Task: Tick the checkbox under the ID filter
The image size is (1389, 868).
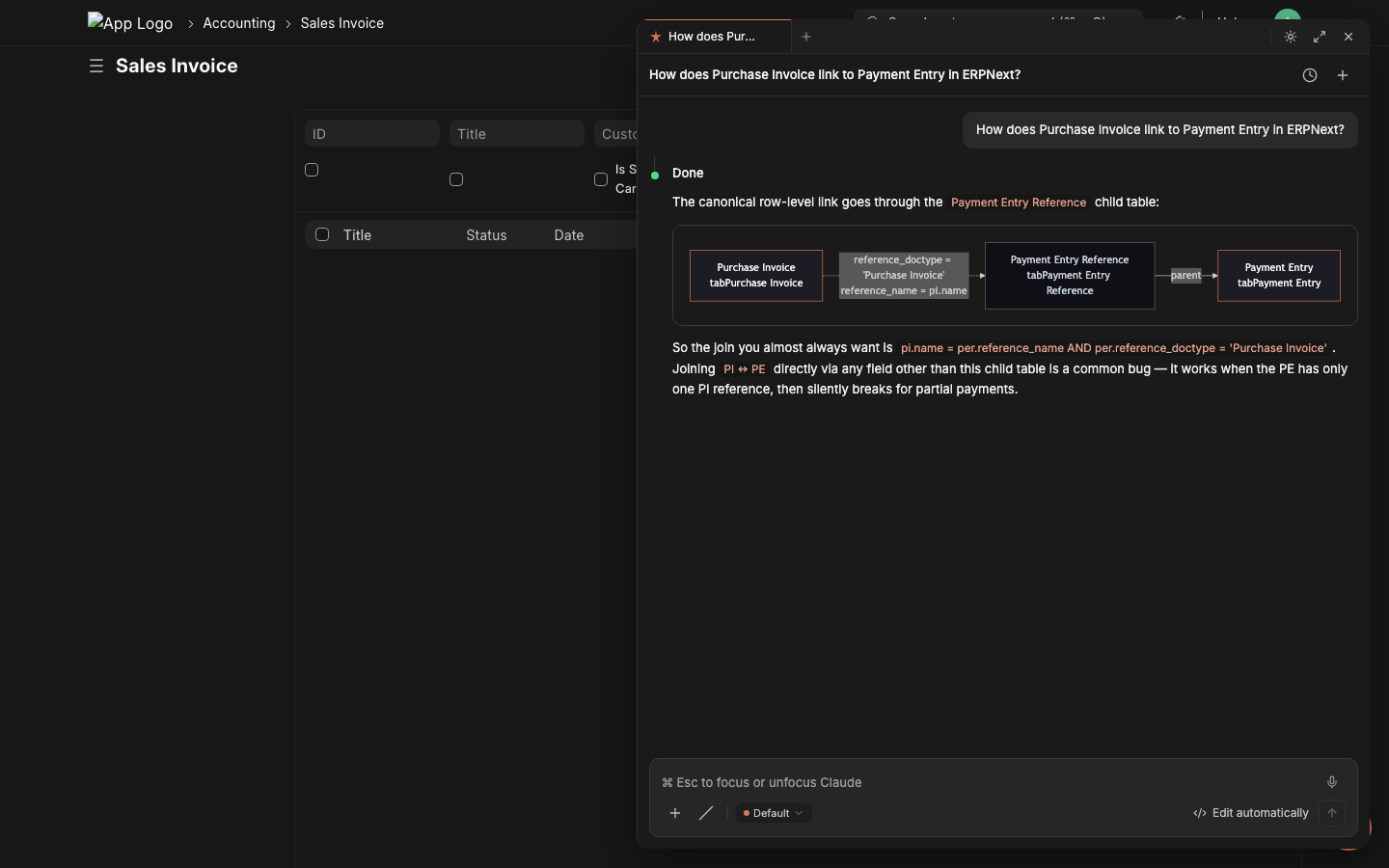Action: click(x=312, y=170)
